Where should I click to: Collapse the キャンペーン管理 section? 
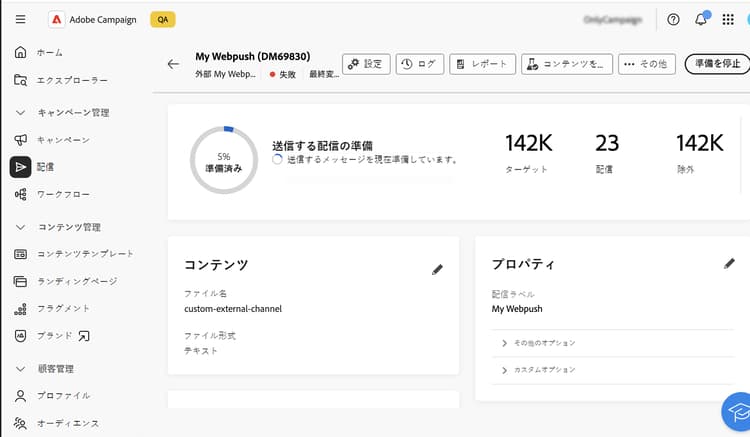pyautogui.click(x=21, y=112)
